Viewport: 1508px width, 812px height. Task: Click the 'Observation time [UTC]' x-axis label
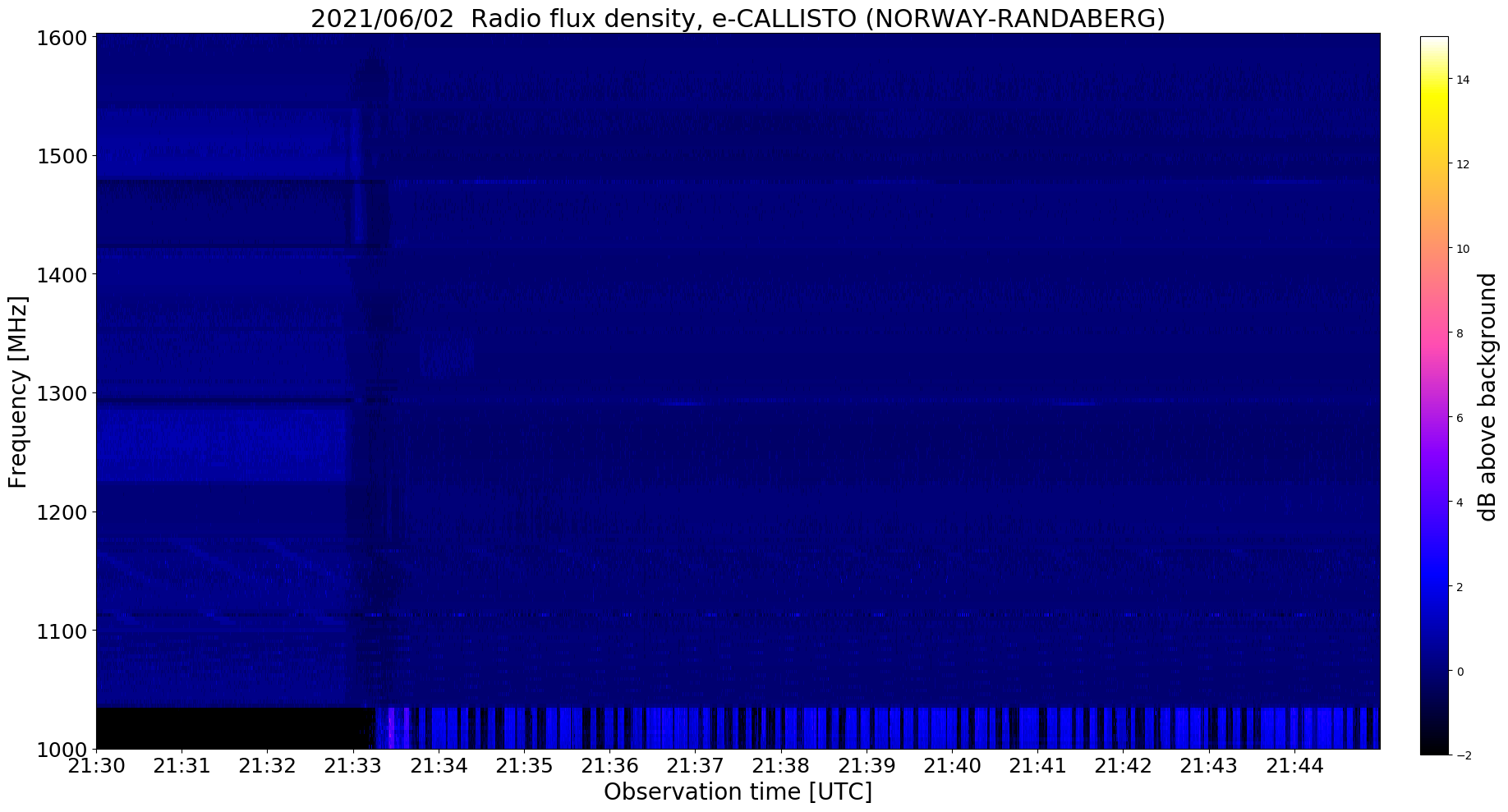tap(738, 792)
